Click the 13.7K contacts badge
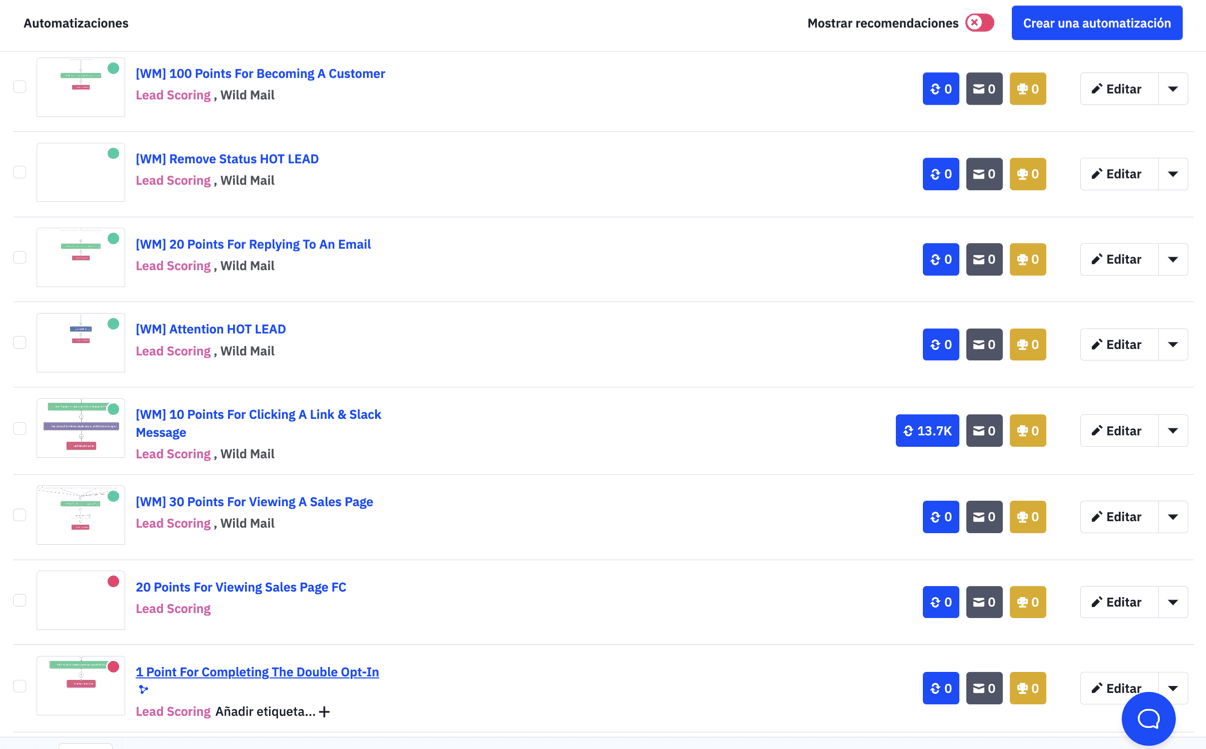 point(928,431)
